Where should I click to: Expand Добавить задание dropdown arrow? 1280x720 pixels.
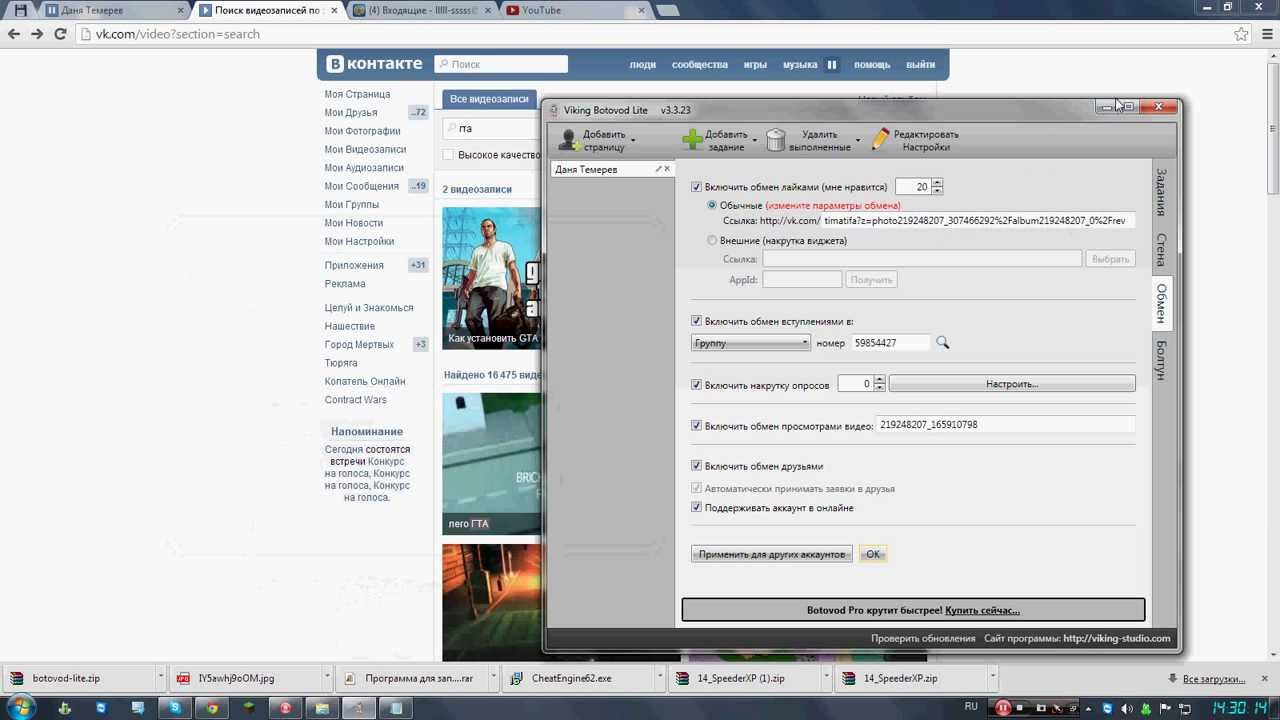pos(754,140)
